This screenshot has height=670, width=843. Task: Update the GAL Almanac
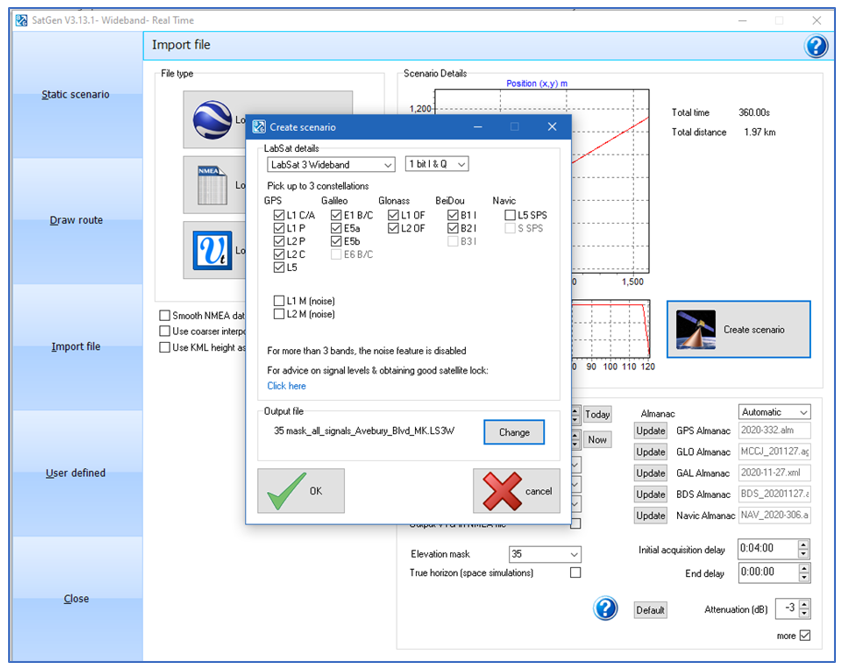(651, 473)
